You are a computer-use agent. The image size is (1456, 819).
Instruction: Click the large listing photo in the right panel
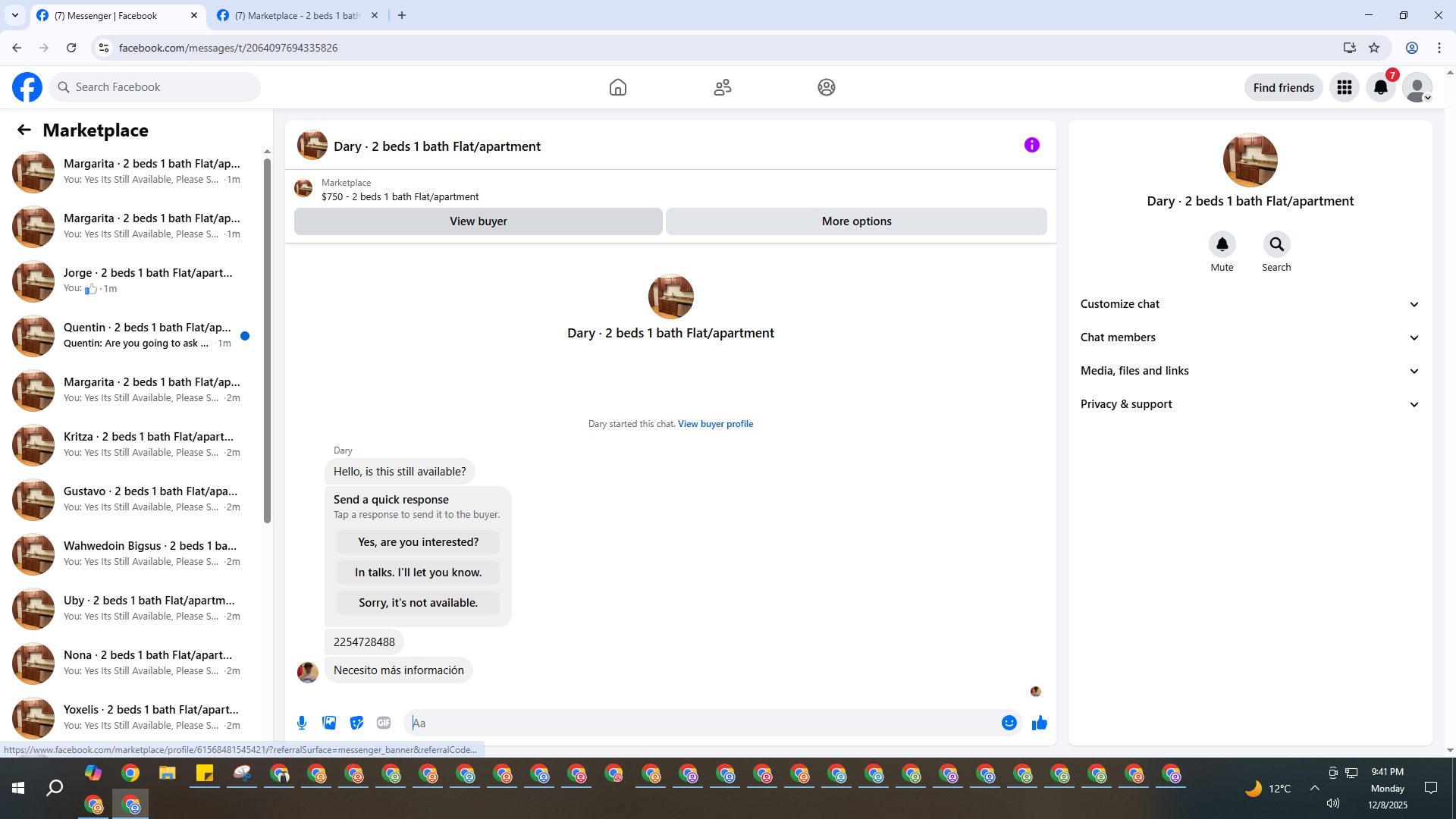coord(1250,160)
